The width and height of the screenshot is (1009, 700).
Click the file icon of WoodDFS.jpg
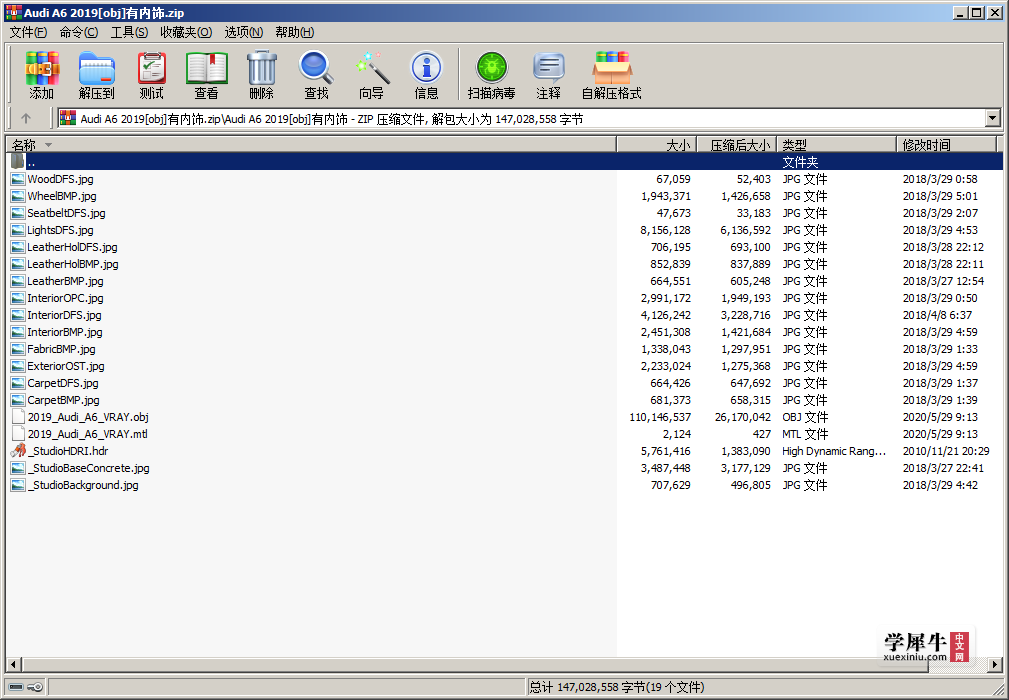pos(18,179)
